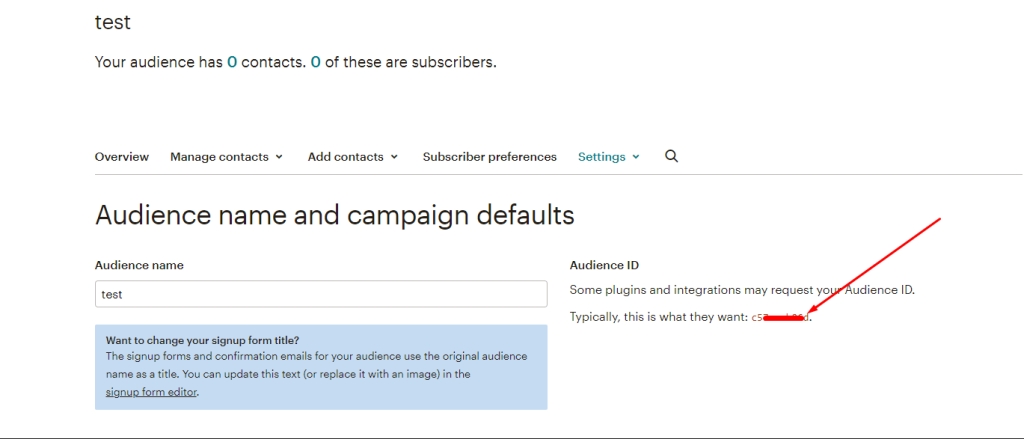Click the subscribers count number link

315,63
